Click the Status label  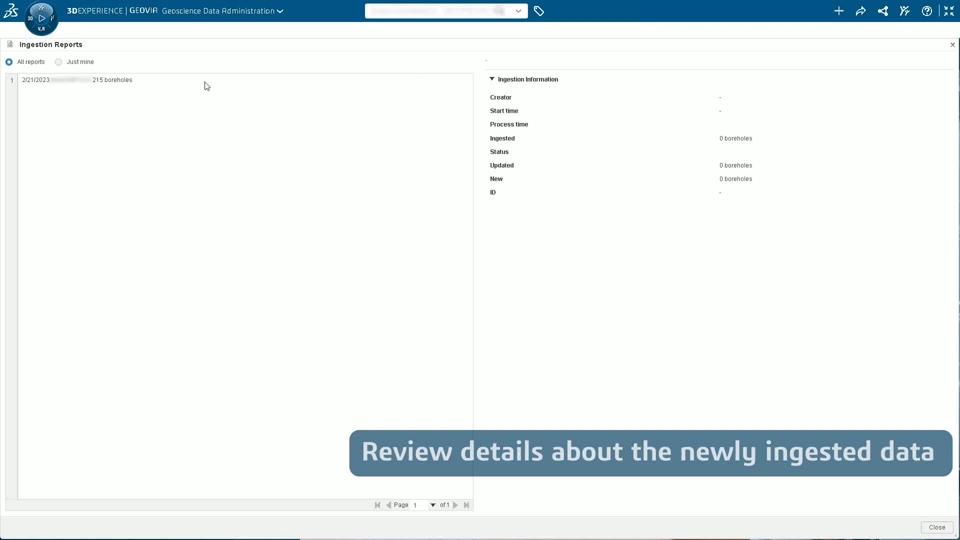tap(499, 152)
